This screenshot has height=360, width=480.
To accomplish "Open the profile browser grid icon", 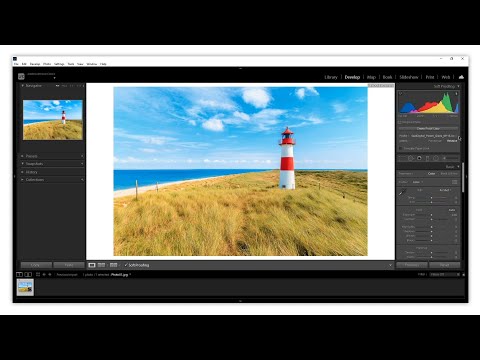I will coord(455,182).
